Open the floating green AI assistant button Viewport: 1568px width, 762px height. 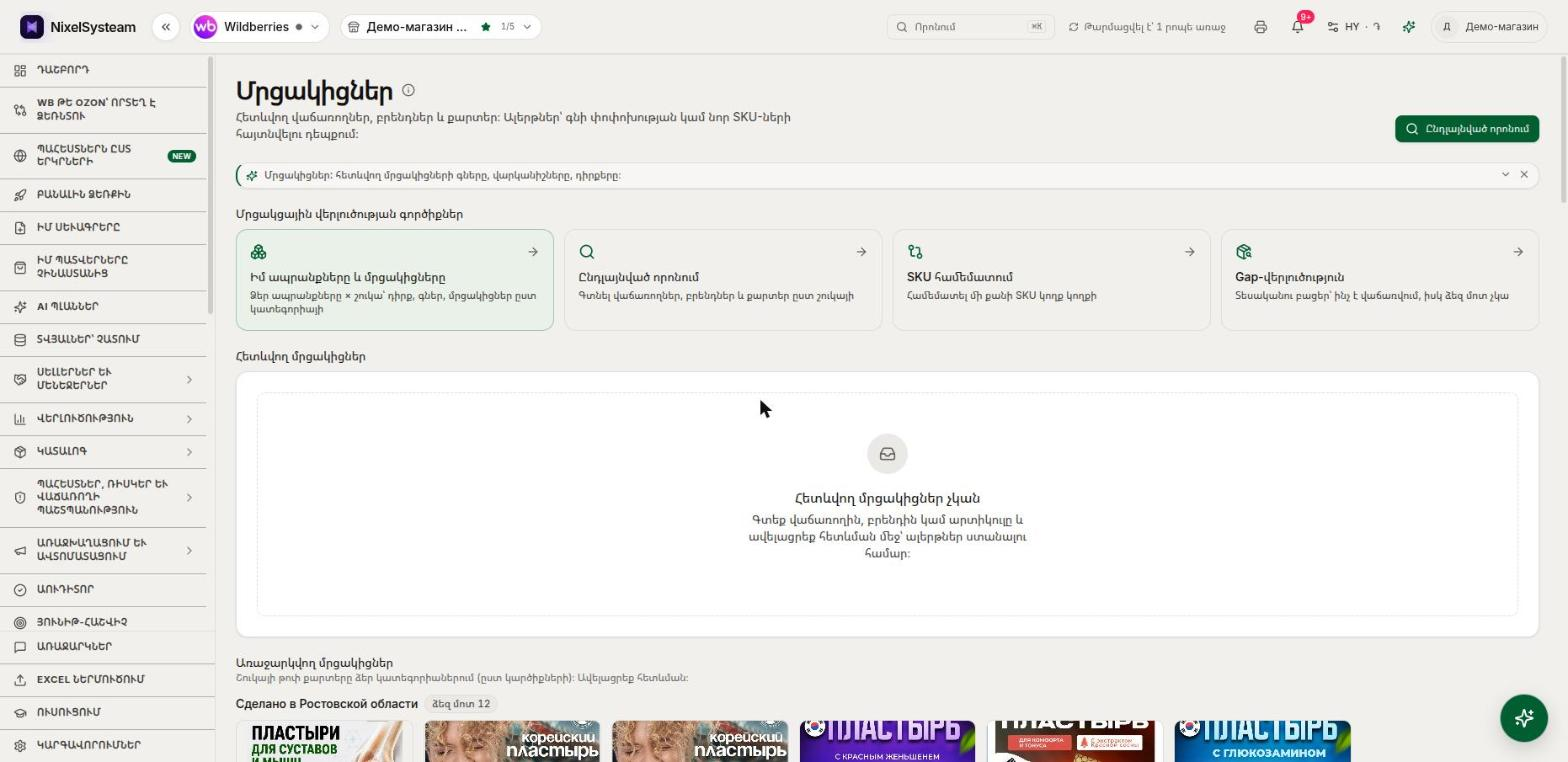(1524, 718)
